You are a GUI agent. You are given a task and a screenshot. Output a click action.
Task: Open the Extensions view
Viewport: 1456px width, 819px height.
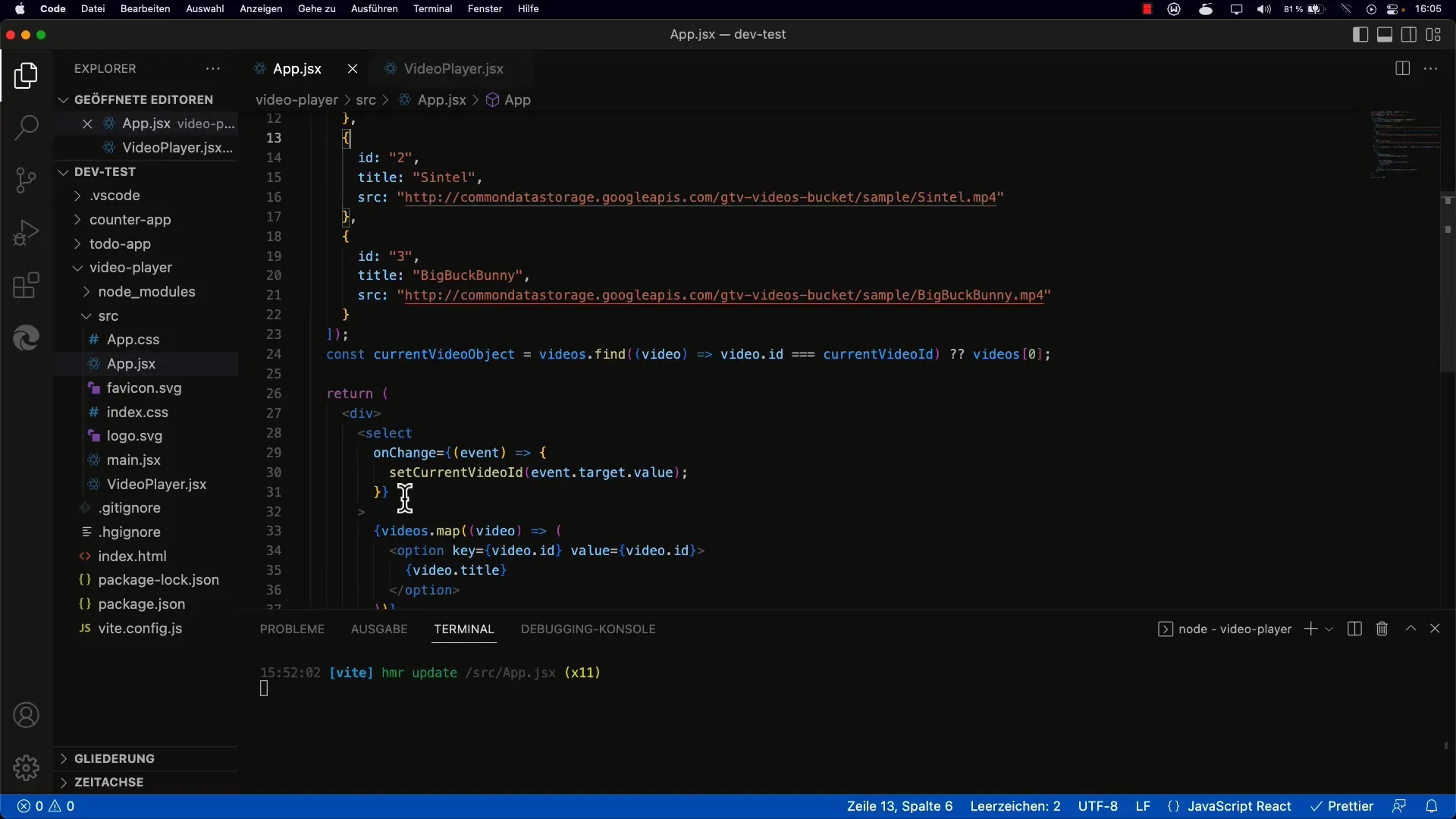(26, 286)
